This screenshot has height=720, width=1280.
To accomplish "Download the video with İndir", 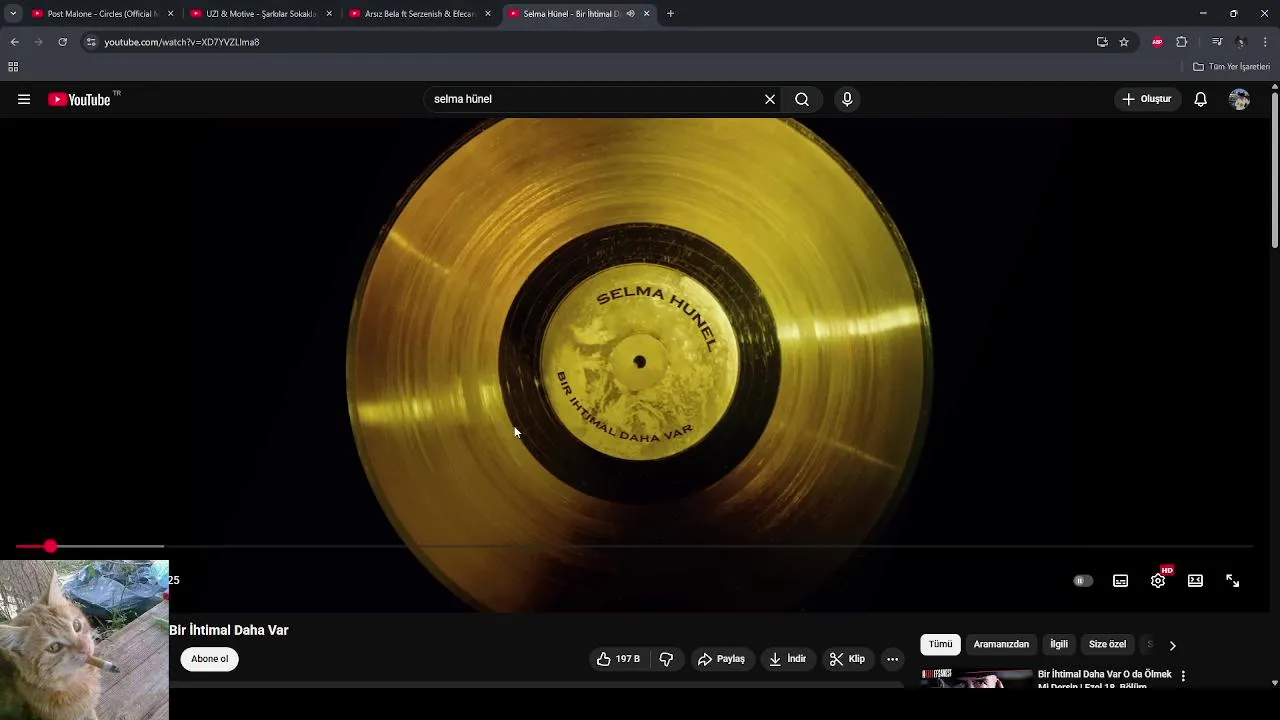I will [x=787, y=659].
